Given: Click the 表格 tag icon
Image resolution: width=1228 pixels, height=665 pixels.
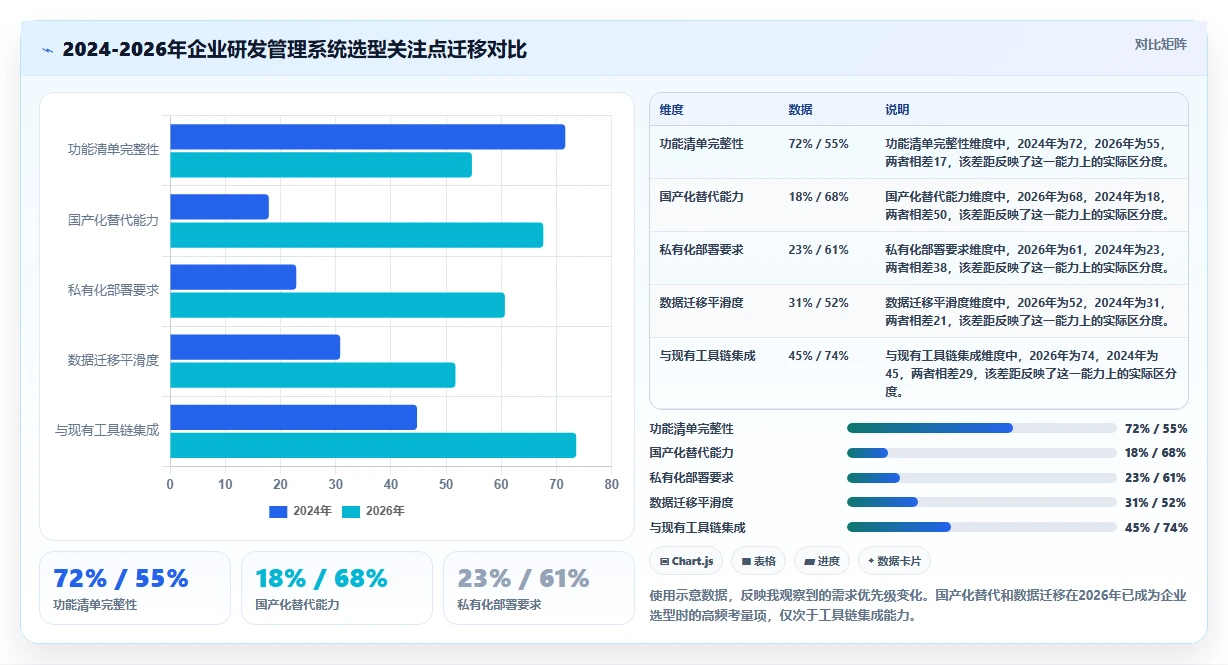Looking at the screenshot, I should (x=746, y=561).
